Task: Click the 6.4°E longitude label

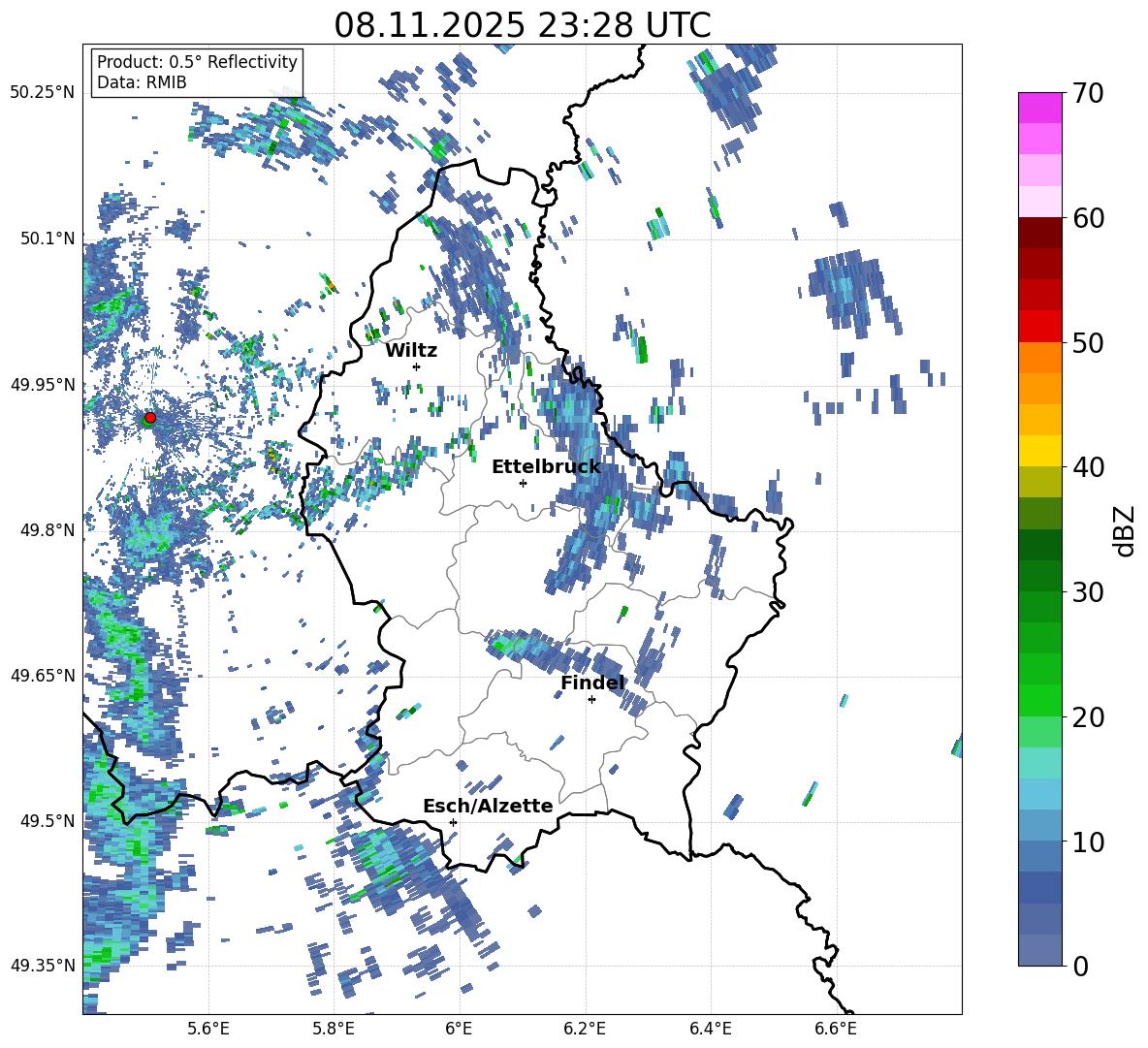Action: point(710,1029)
